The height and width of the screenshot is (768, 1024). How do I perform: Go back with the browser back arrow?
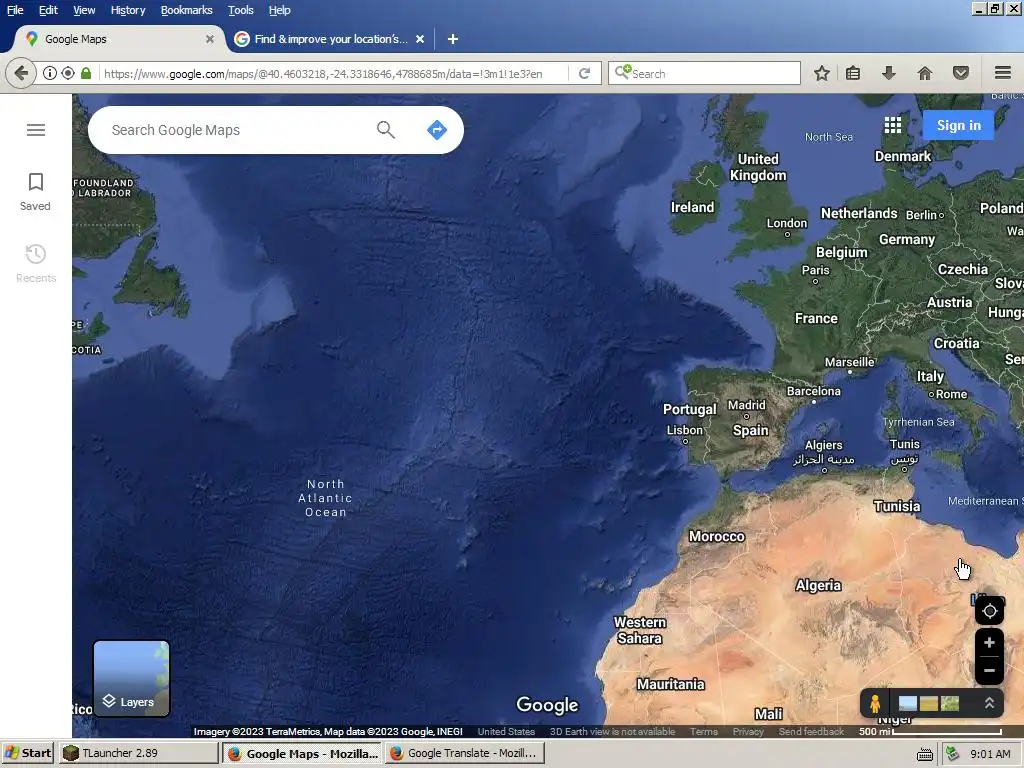pos(21,73)
